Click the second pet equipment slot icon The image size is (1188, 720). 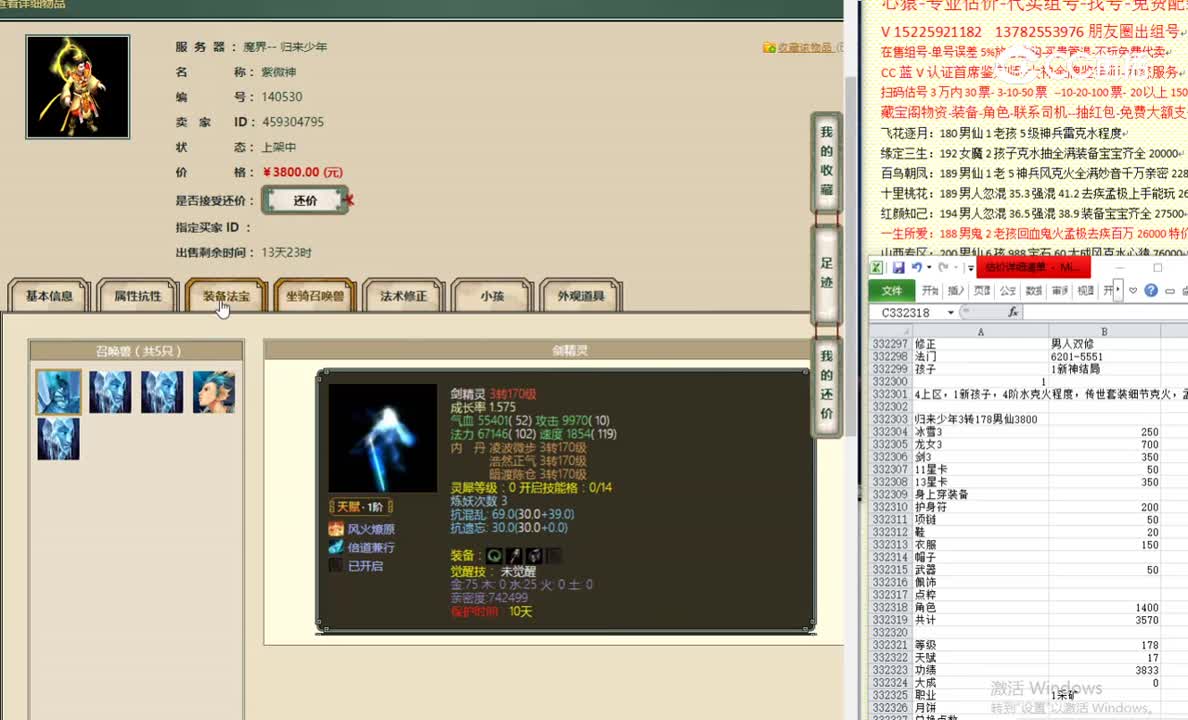click(x=516, y=555)
